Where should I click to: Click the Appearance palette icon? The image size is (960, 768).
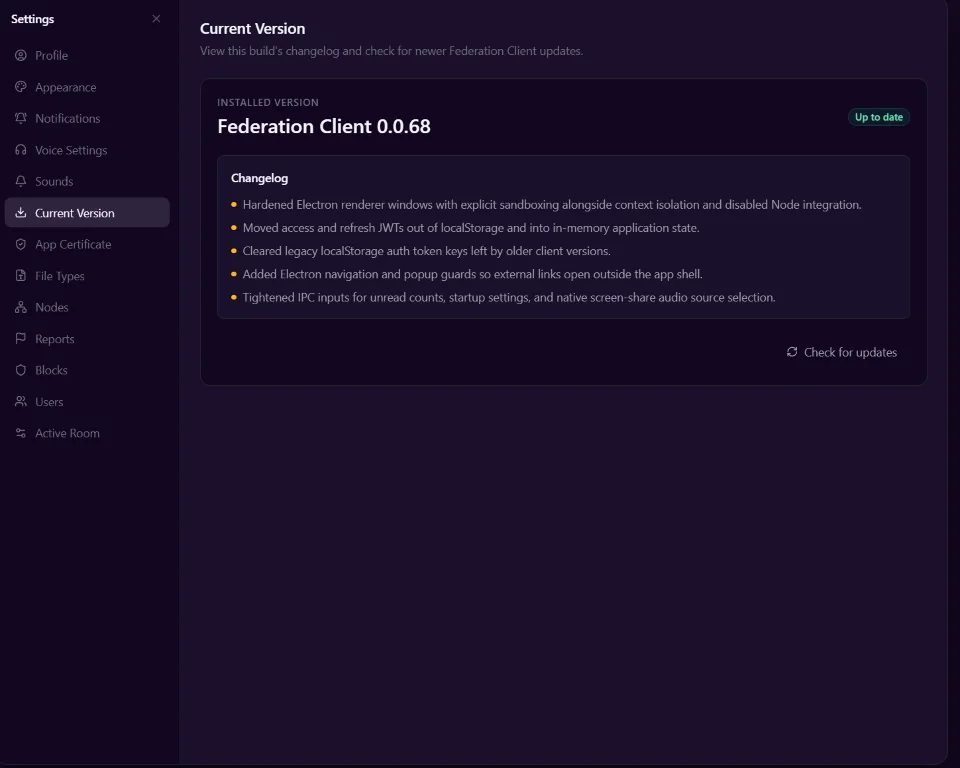coord(21,87)
